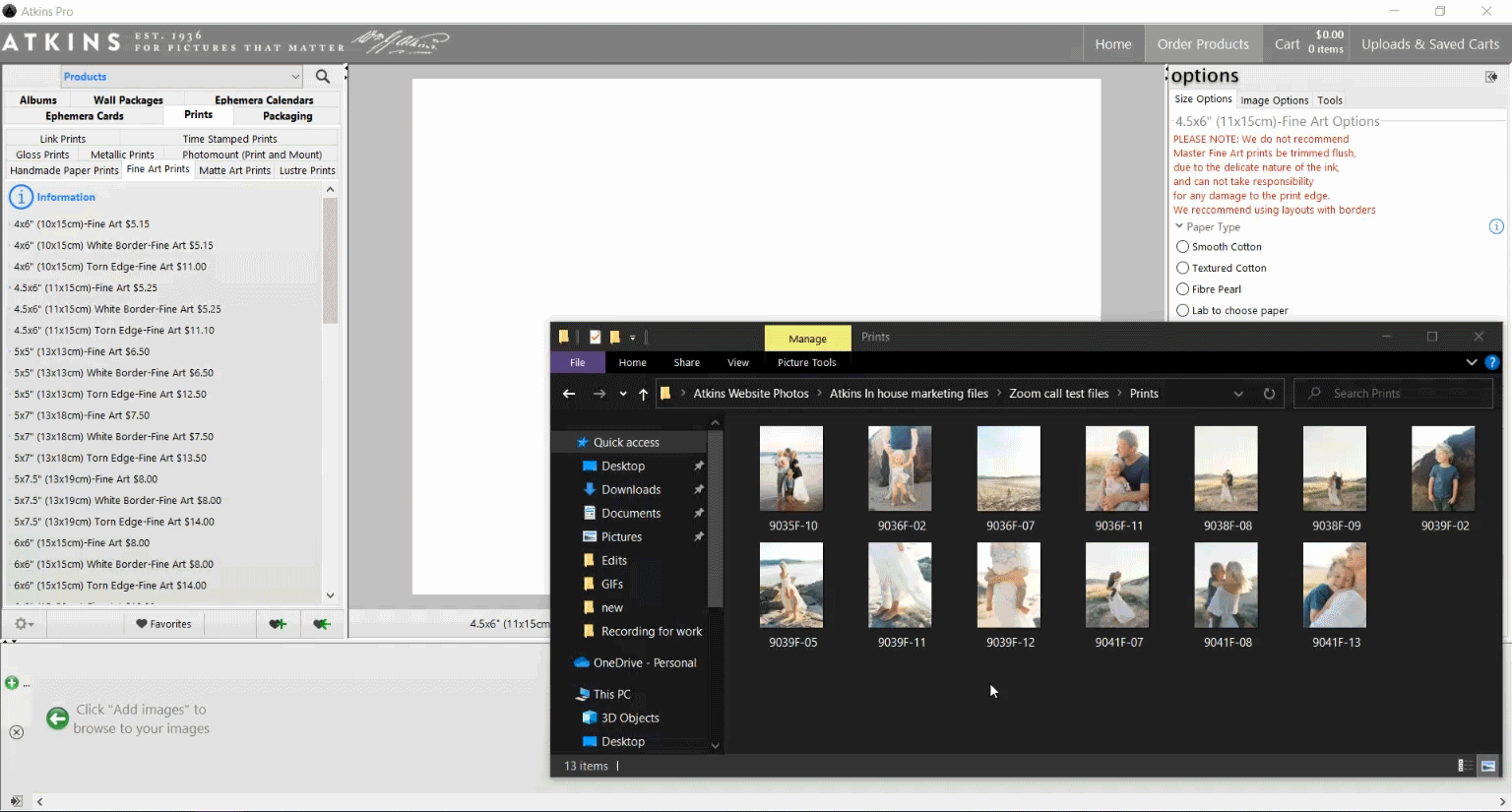The image size is (1512, 812).
Task: Open File Explorer help question mark
Action: [x=1492, y=362]
